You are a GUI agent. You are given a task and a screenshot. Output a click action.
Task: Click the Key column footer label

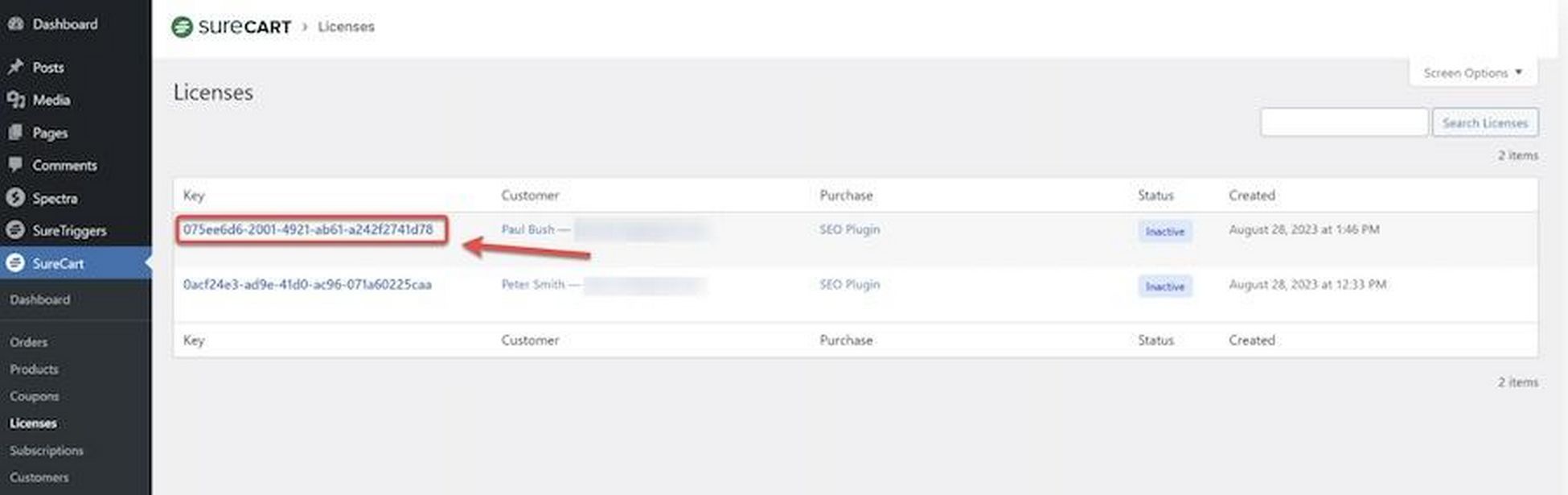click(194, 340)
